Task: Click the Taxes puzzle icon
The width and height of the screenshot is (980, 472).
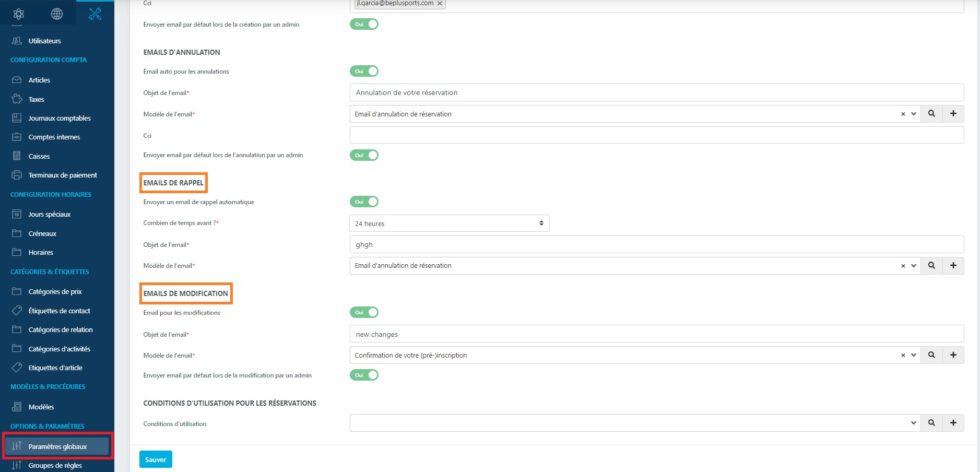Action: tap(16, 99)
